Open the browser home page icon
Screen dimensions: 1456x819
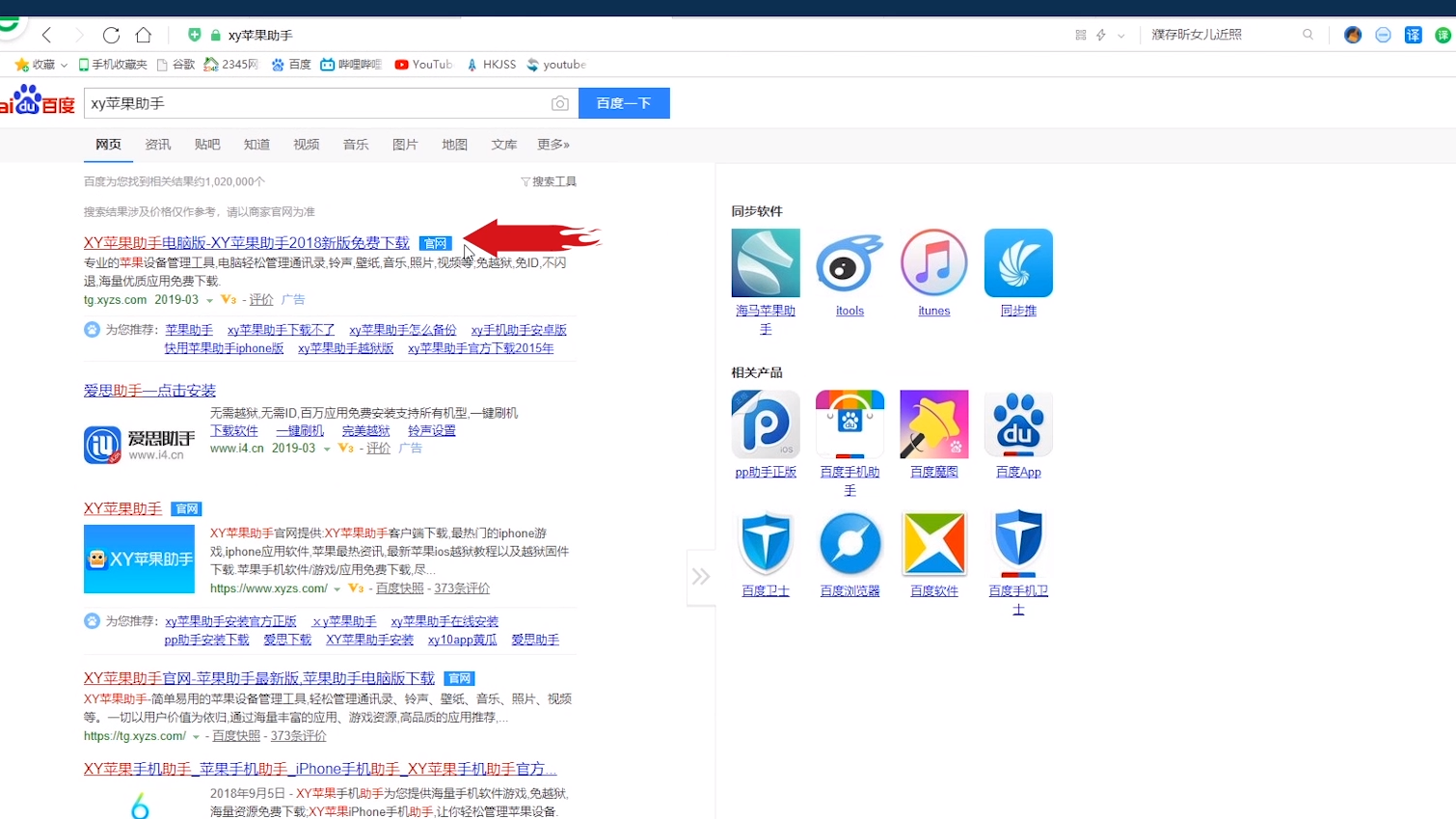pos(144,35)
